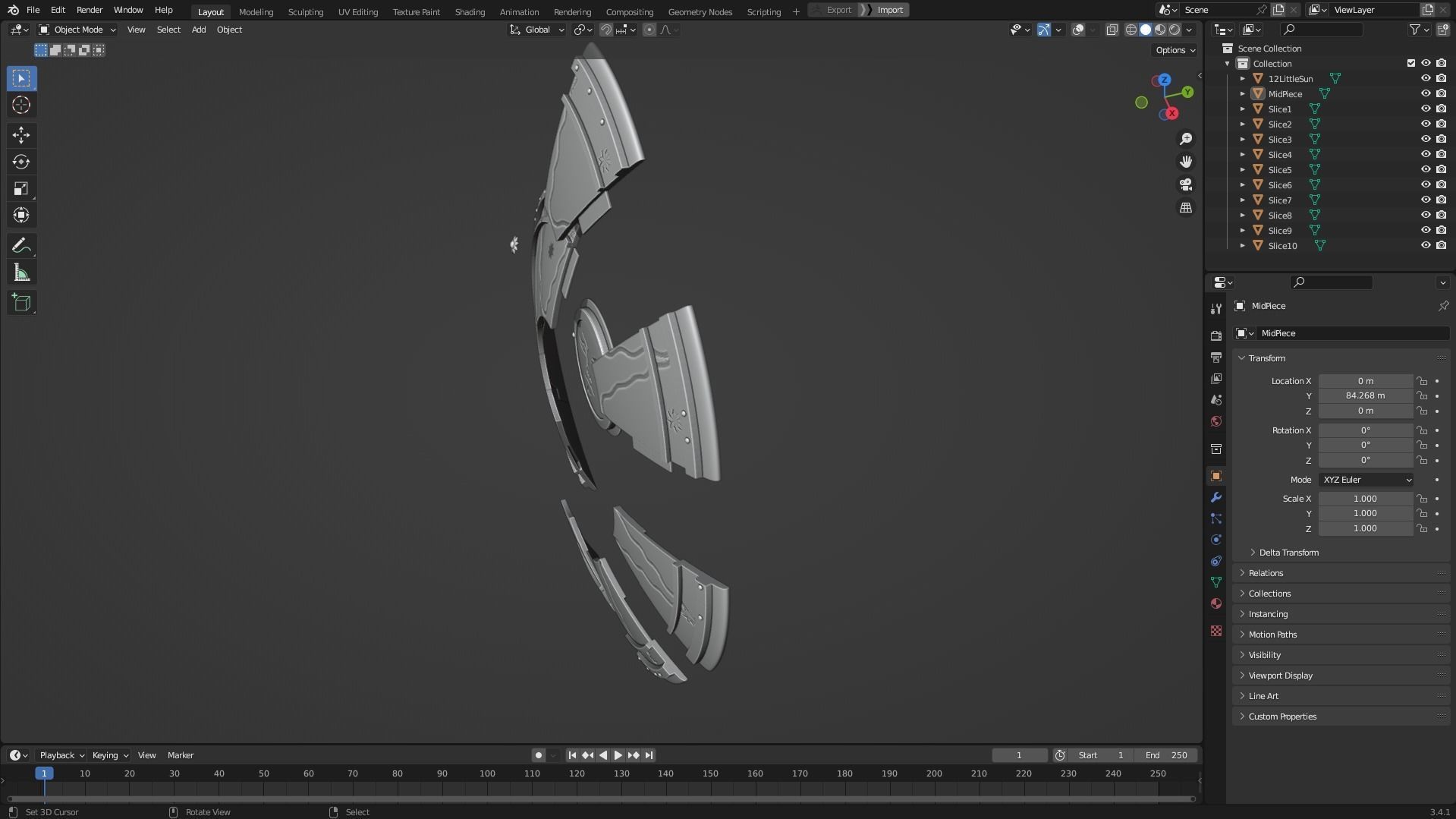The height and width of the screenshot is (819, 1456).
Task: Click the Scale X value field
Action: 1366,499
